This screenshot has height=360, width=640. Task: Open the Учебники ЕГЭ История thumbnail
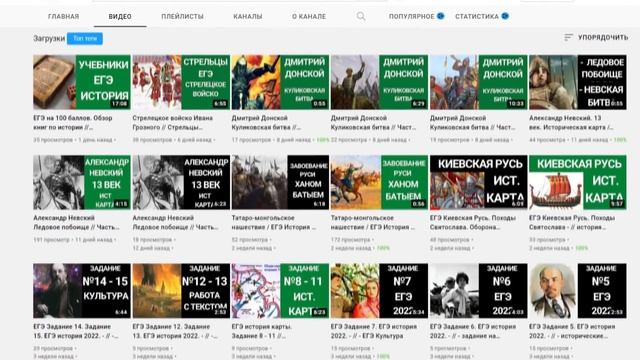point(82,82)
